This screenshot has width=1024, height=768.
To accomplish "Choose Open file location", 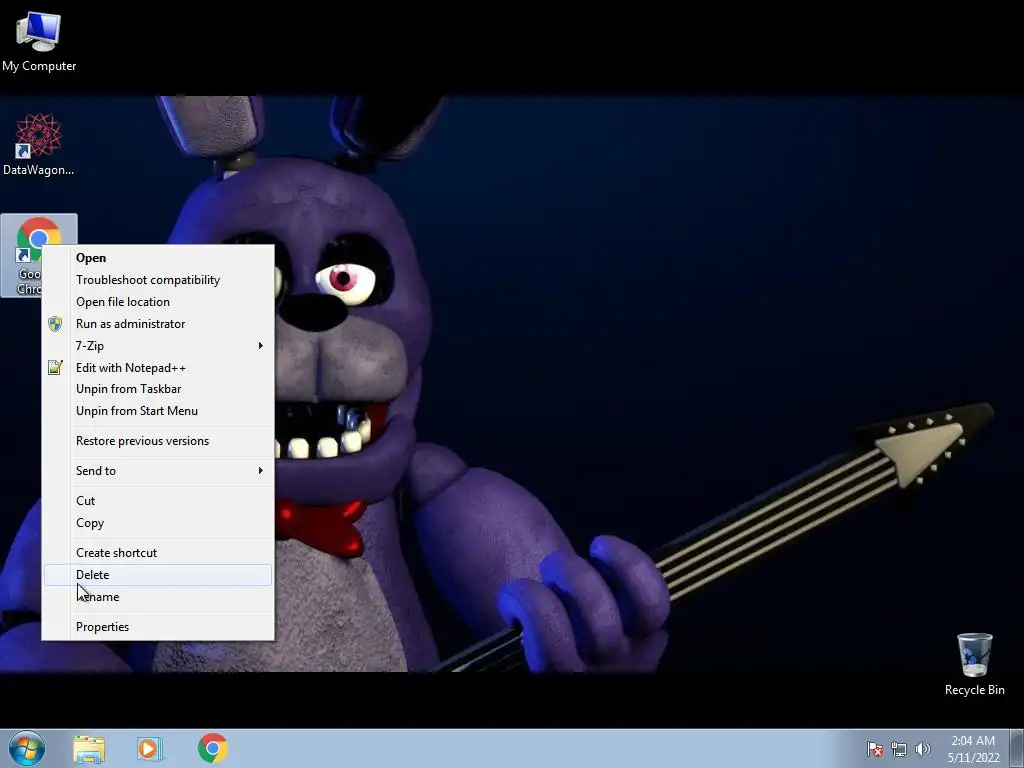I will pos(158,302).
